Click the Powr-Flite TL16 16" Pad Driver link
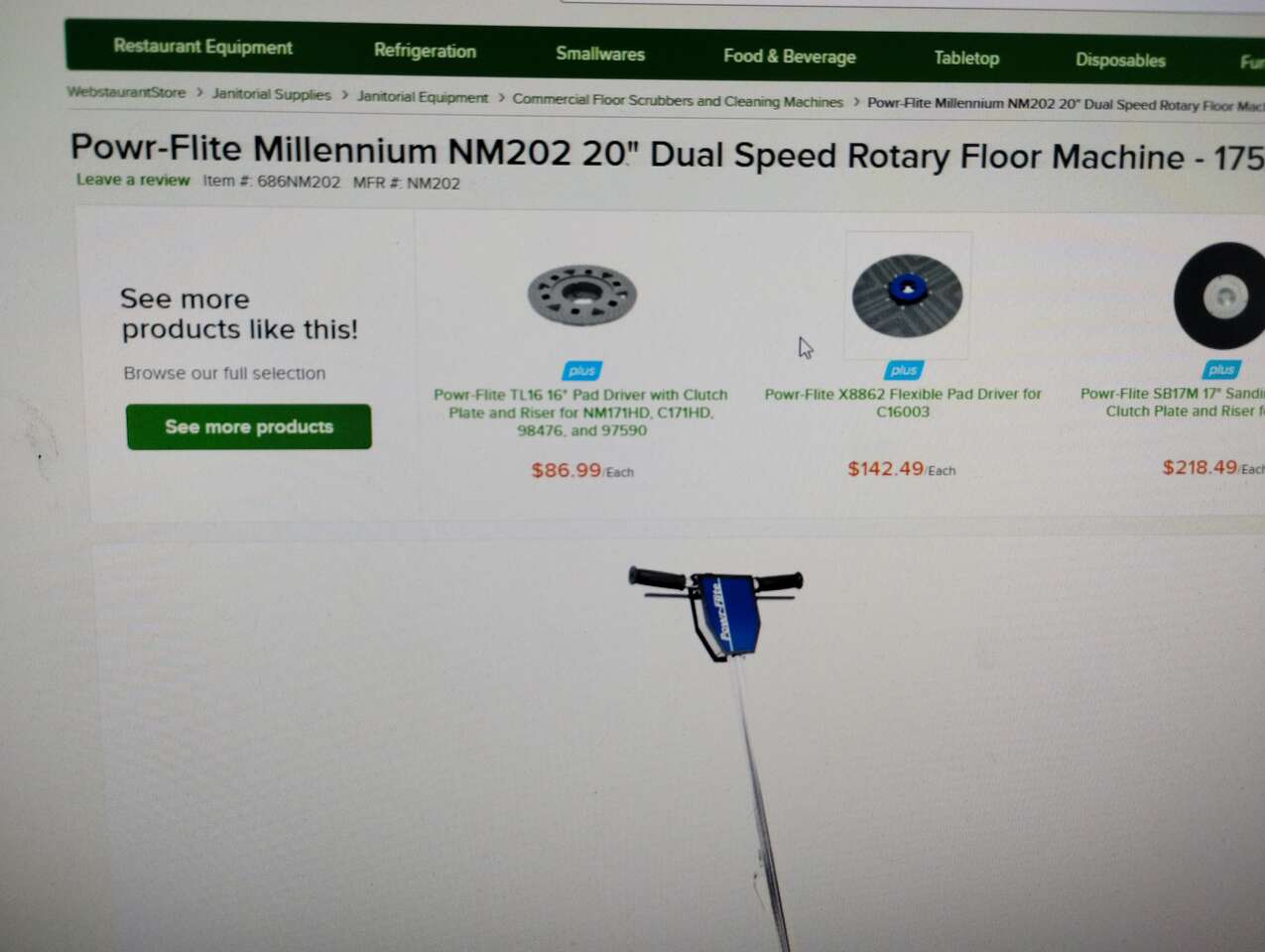Screen dimensions: 1265x952 coord(580,413)
